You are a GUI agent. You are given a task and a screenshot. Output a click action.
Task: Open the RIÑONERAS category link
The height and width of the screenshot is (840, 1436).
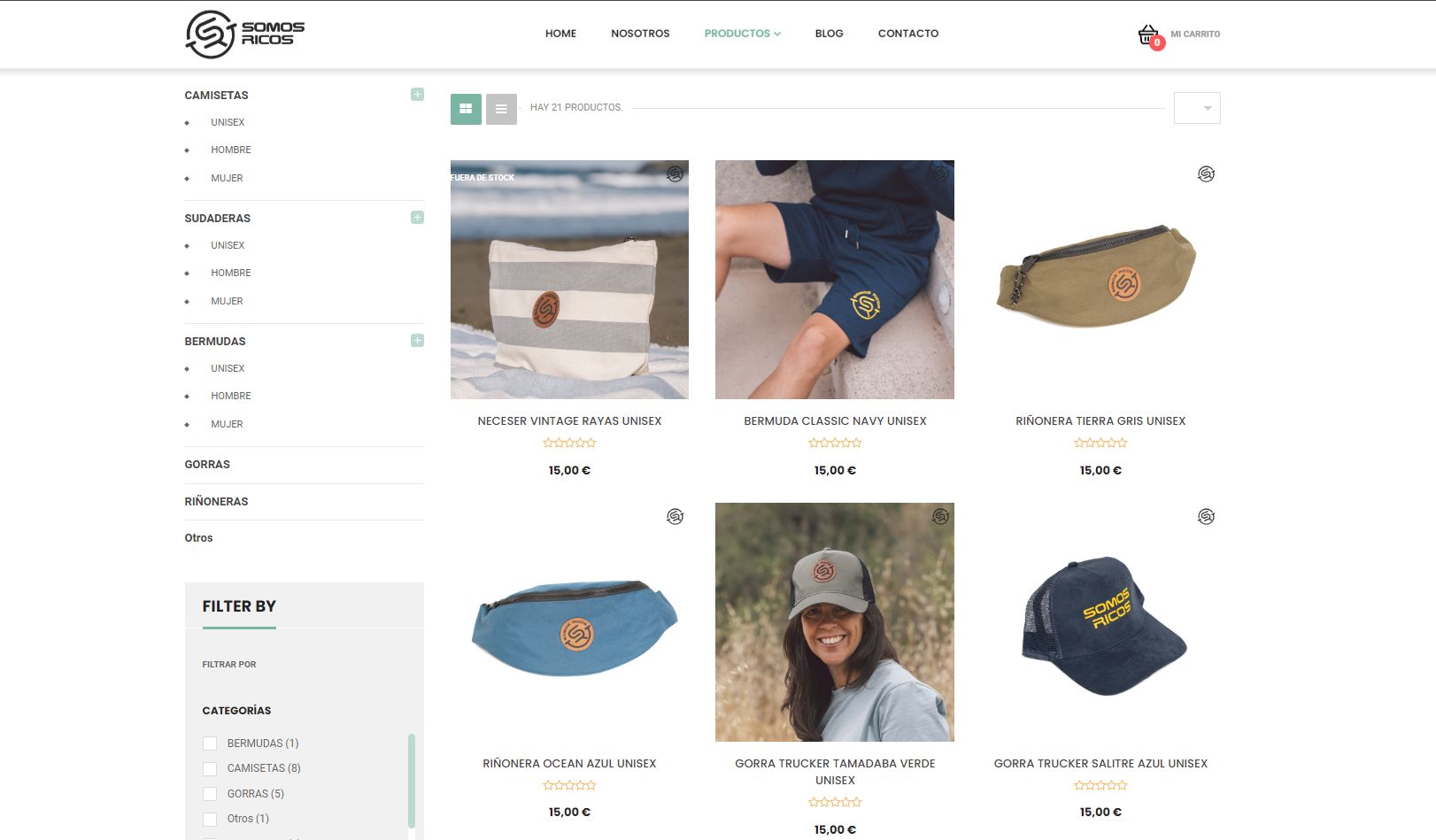(216, 501)
